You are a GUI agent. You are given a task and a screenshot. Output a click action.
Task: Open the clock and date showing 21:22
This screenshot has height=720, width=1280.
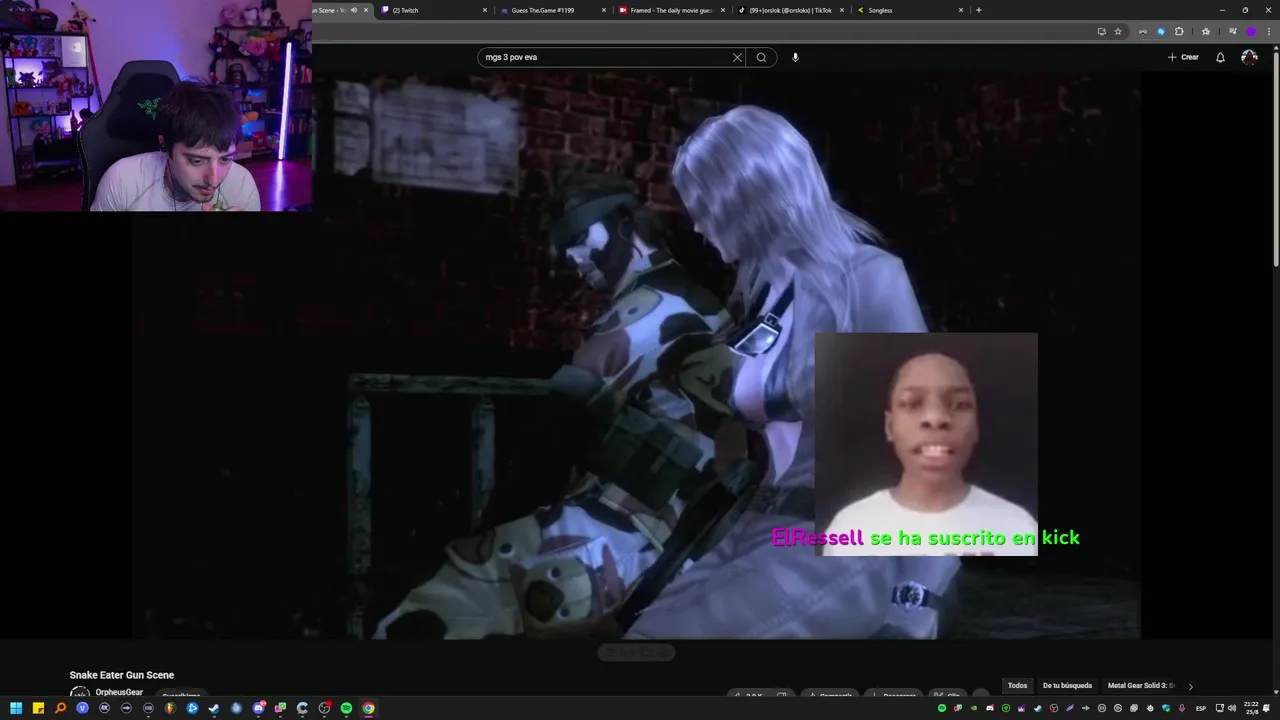pos(1252,708)
